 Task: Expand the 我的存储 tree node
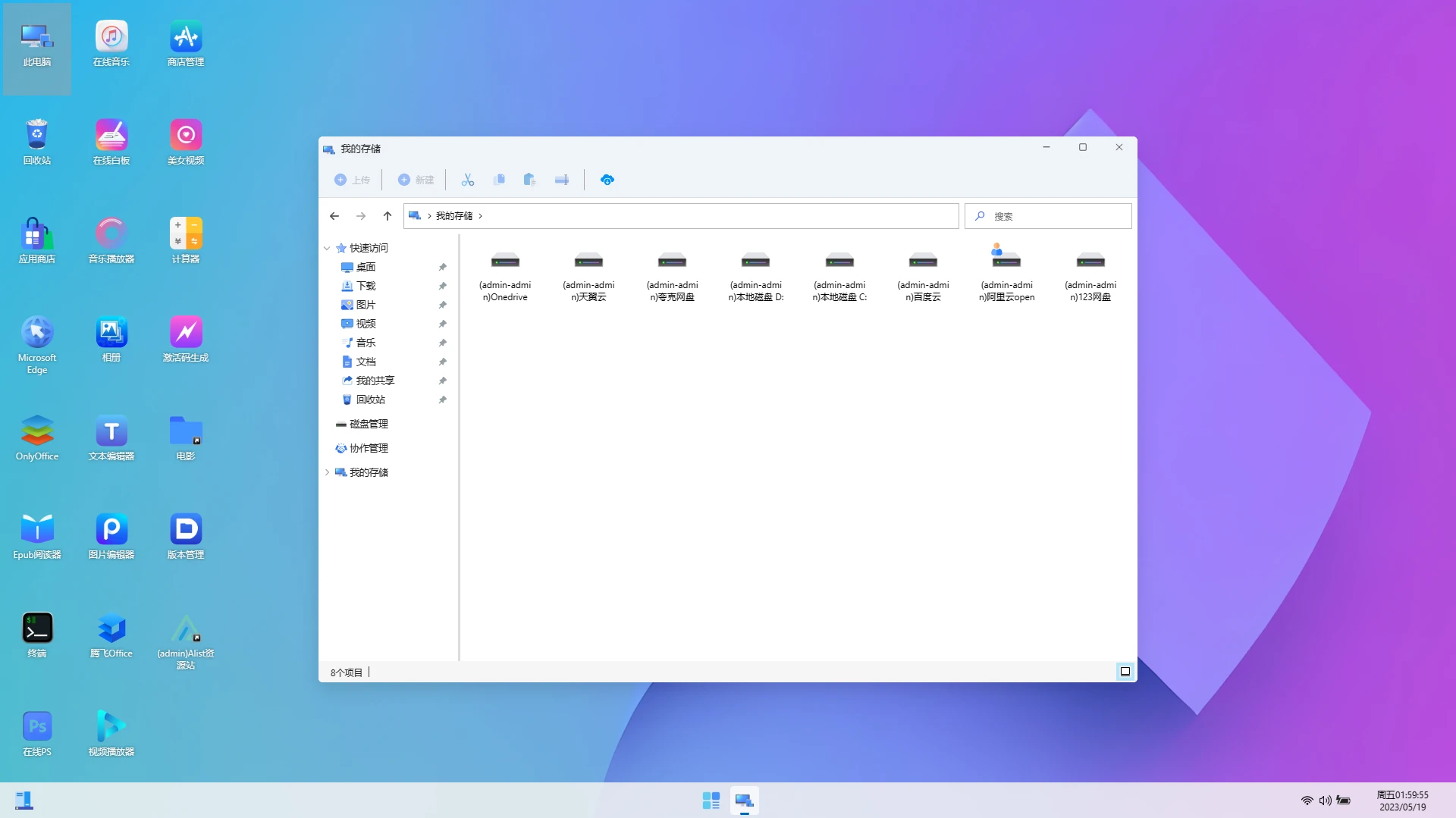click(x=327, y=472)
